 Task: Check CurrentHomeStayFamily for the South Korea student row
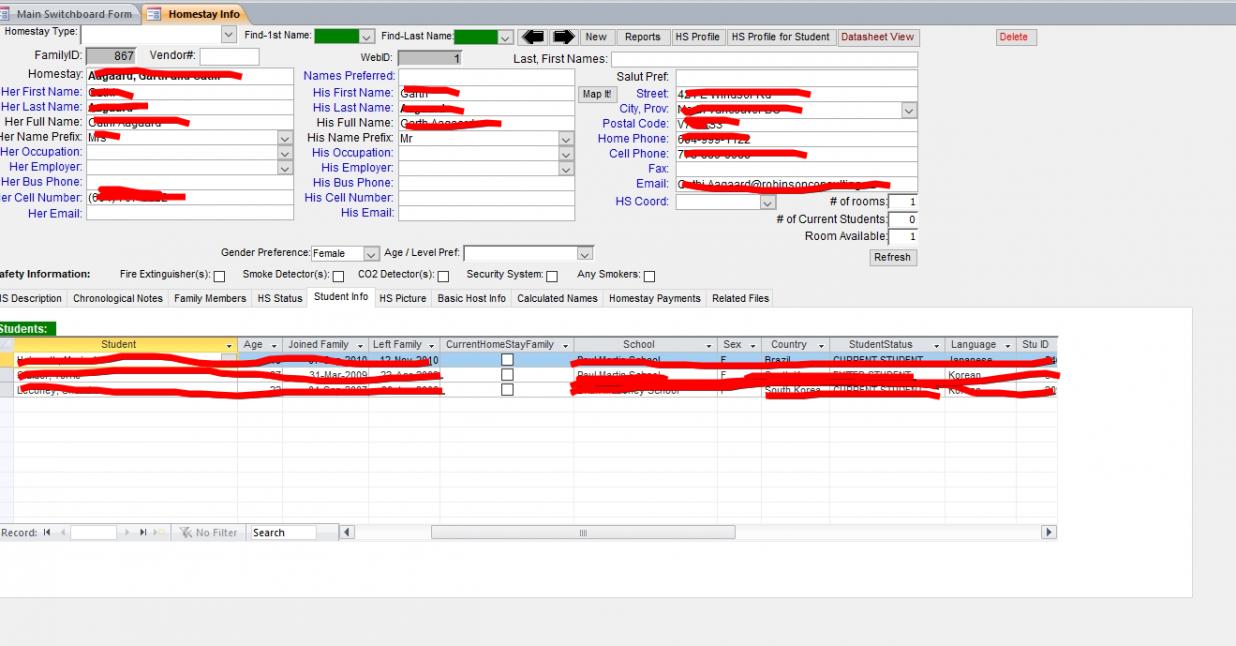[x=507, y=390]
